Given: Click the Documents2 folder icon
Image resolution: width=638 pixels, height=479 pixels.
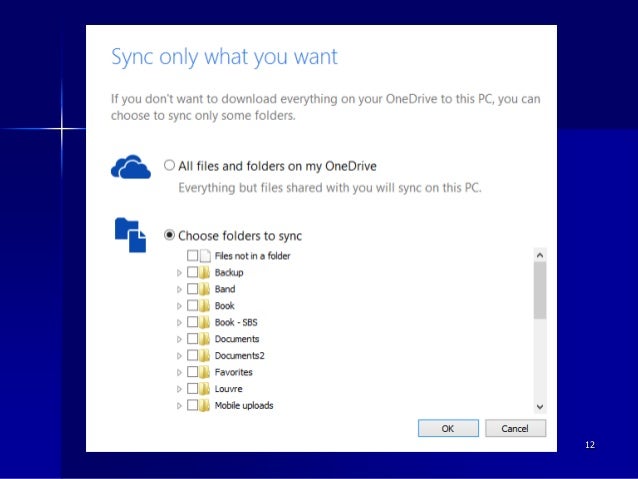Looking at the screenshot, I should point(205,356).
